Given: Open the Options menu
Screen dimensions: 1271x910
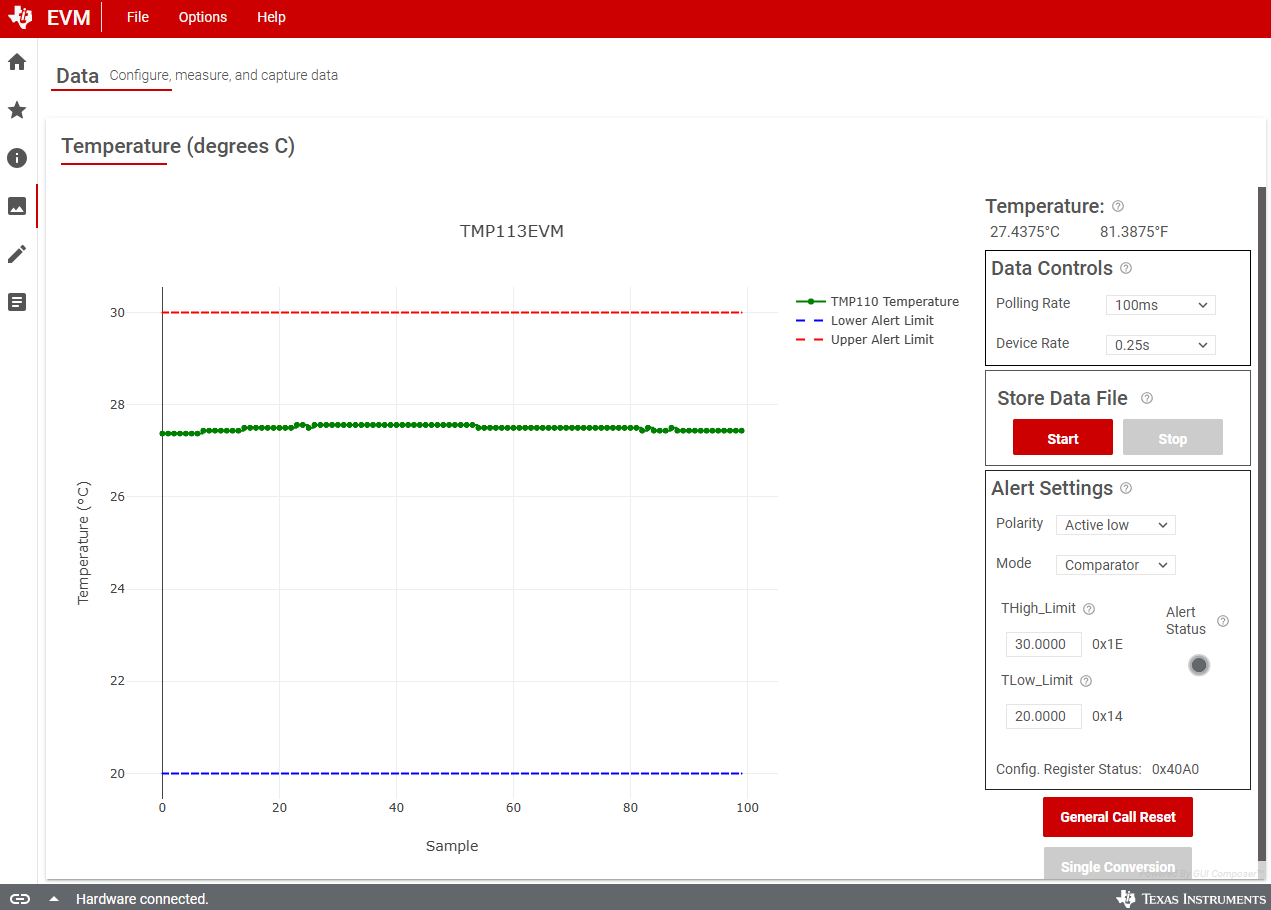Looking at the screenshot, I should click(203, 17).
